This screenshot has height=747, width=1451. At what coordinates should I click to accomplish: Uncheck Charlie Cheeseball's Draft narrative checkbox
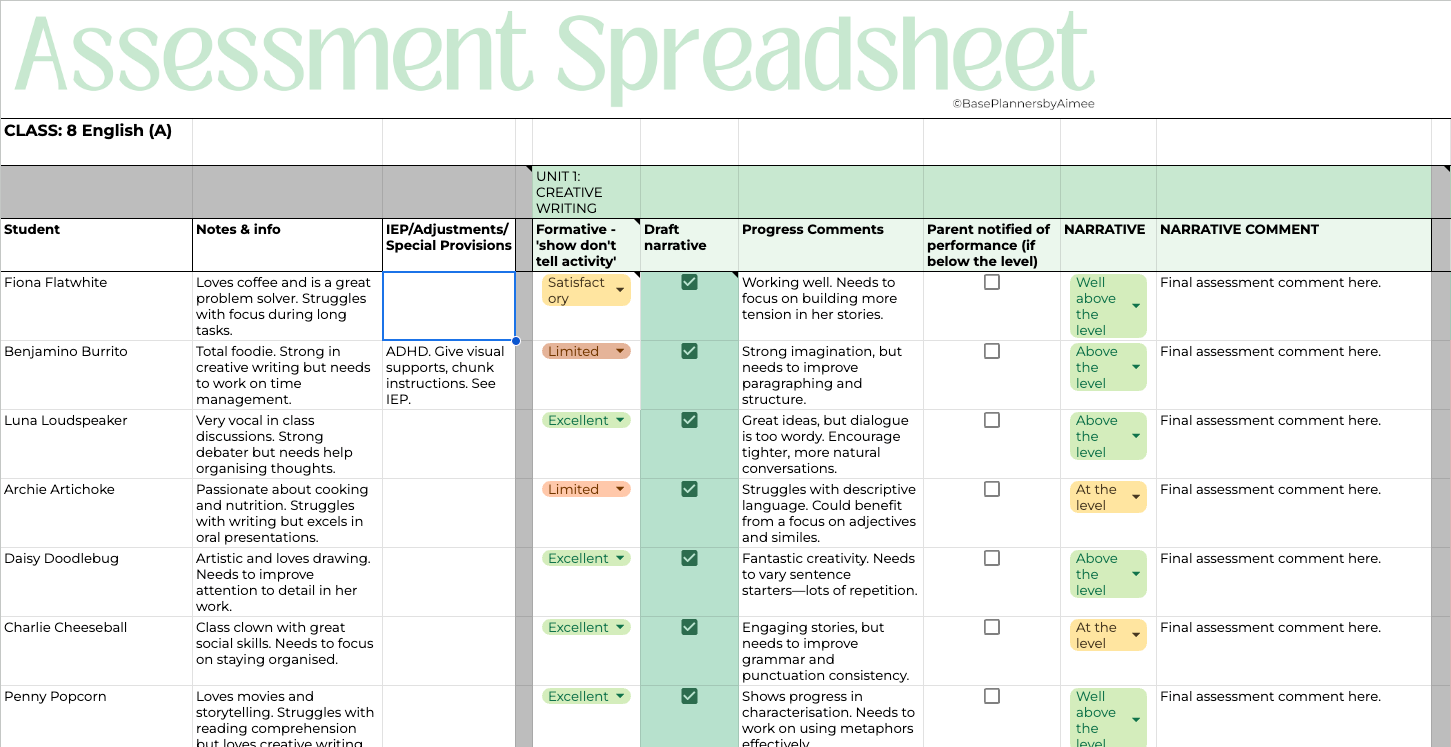point(688,627)
